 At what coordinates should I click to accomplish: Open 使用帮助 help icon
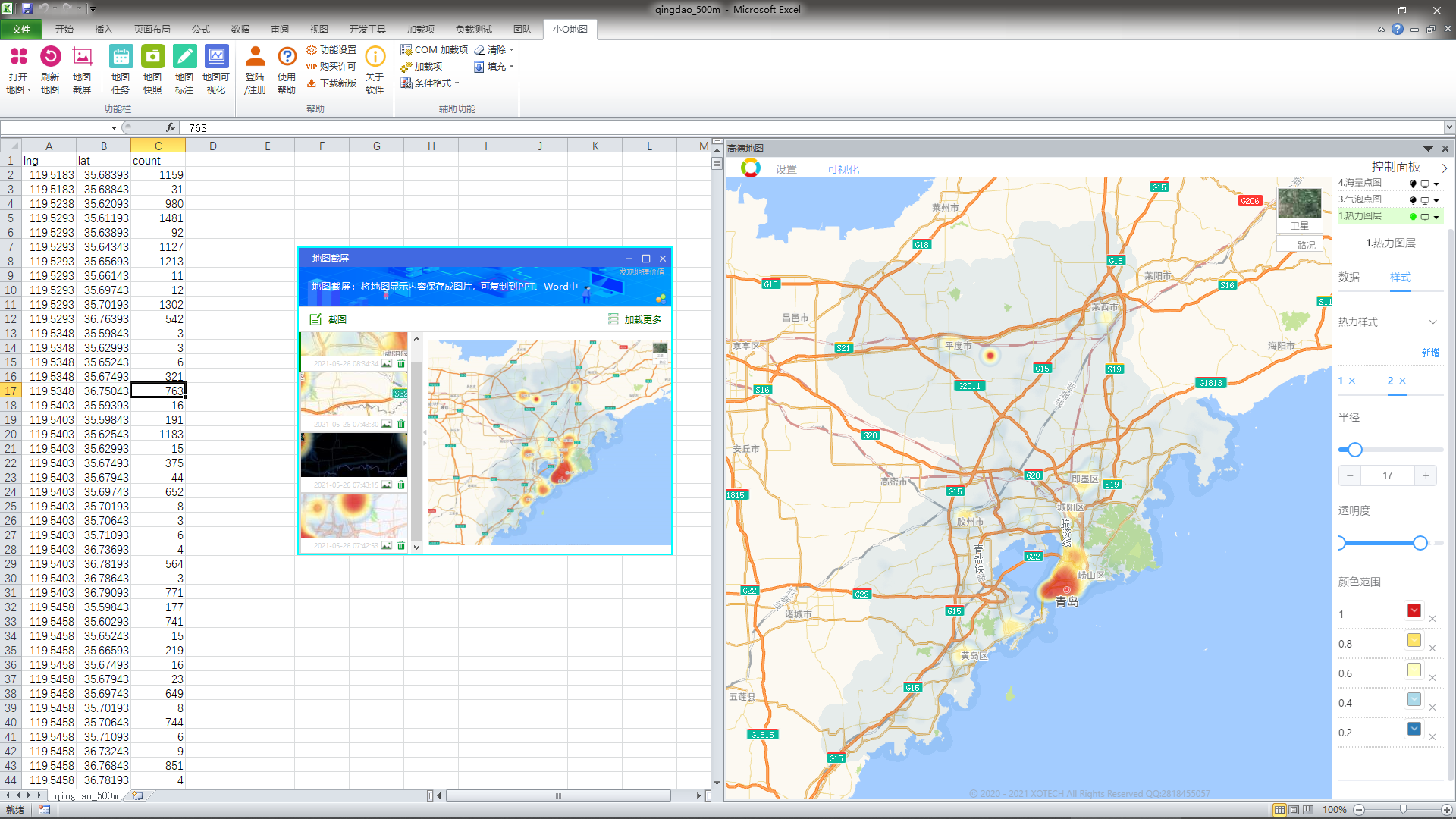click(287, 57)
